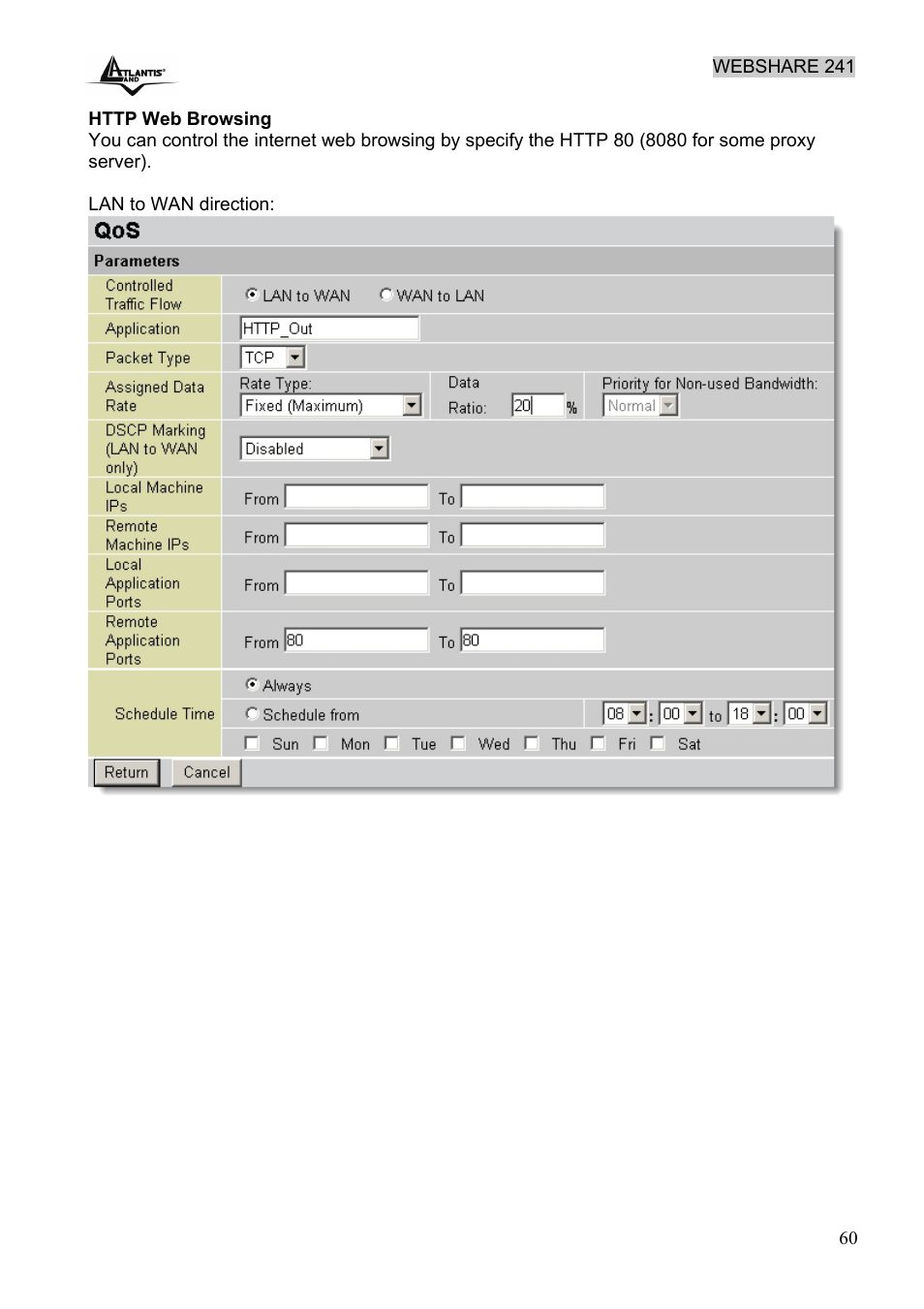Tick the Mon checkbox
924x1309 pixels.
pos(321,743)
